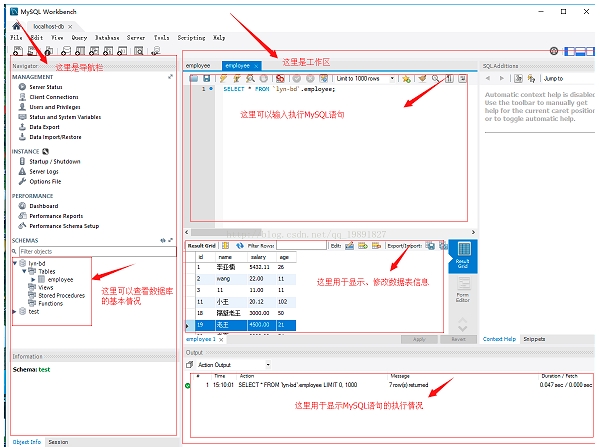Toggle auto-commit mode icon
Image resolution: width=600 pixels, height=447 pixels.
[x=324, y=78]
